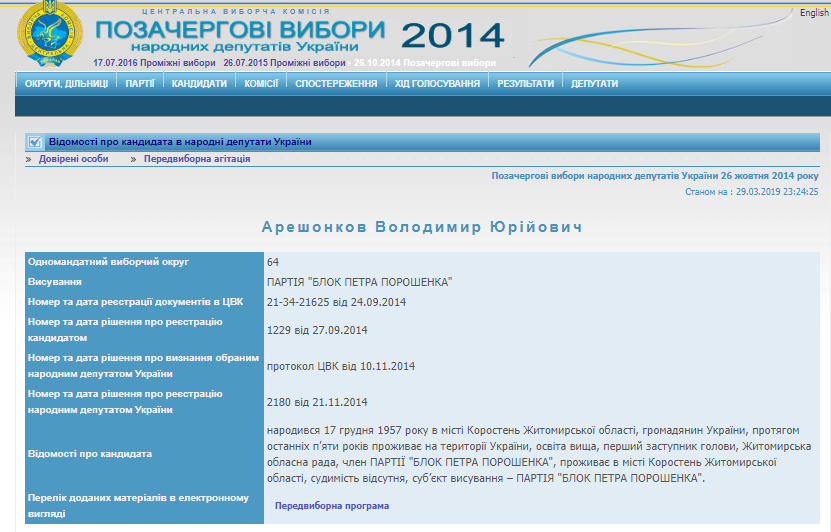This screenshot has width=831, height=532.
Task: Click the arrow bullet before Передвиборна агітація
Action: [134, 159]
